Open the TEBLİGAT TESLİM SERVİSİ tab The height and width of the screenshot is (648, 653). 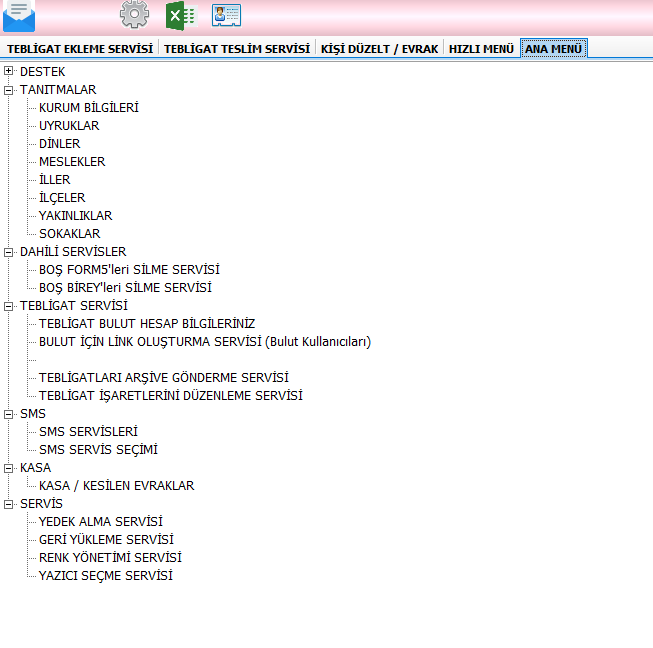(237, 48)
